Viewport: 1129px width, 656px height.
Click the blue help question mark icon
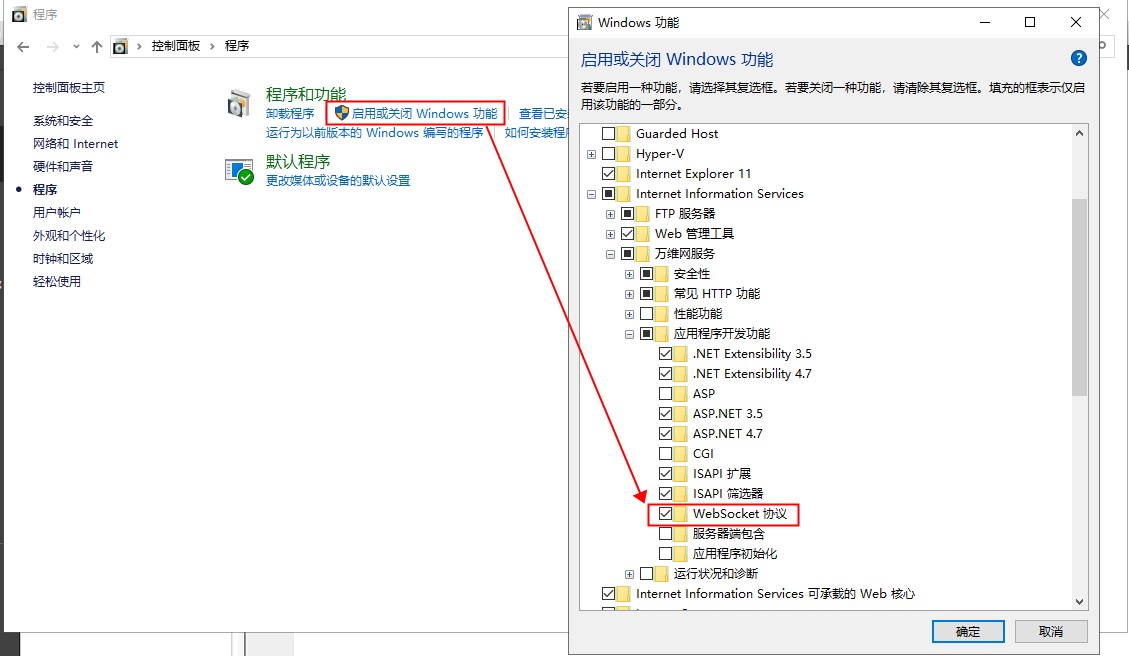pos(1078,59)
